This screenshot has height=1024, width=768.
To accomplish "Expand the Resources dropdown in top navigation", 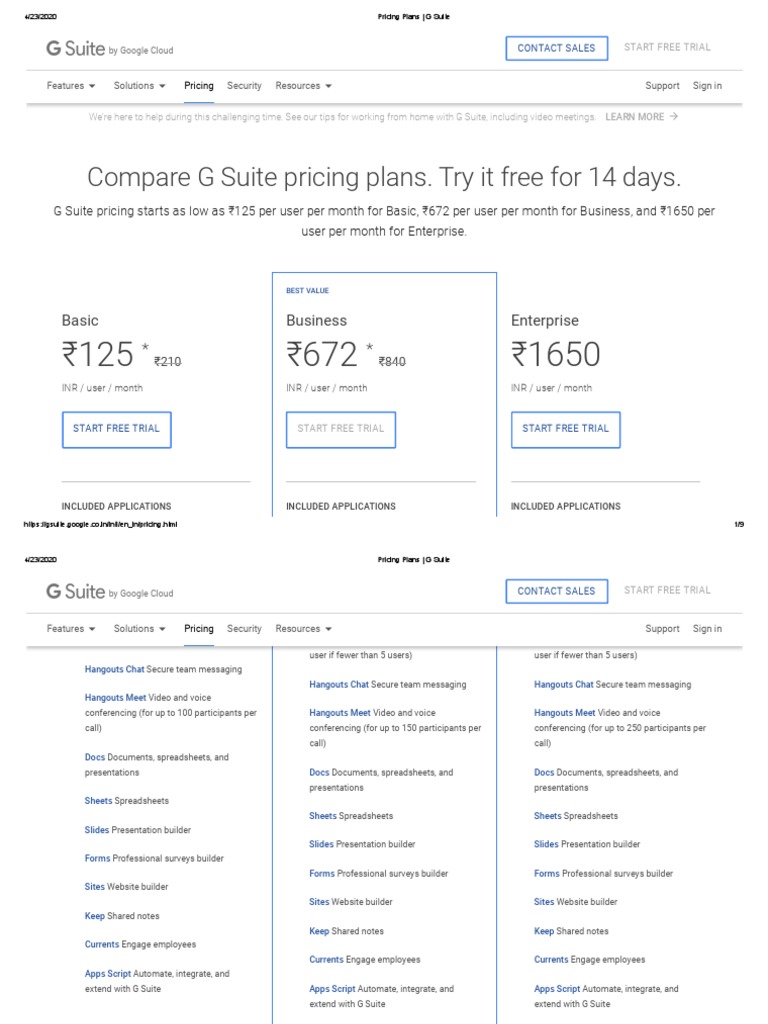I will point(303,86).
